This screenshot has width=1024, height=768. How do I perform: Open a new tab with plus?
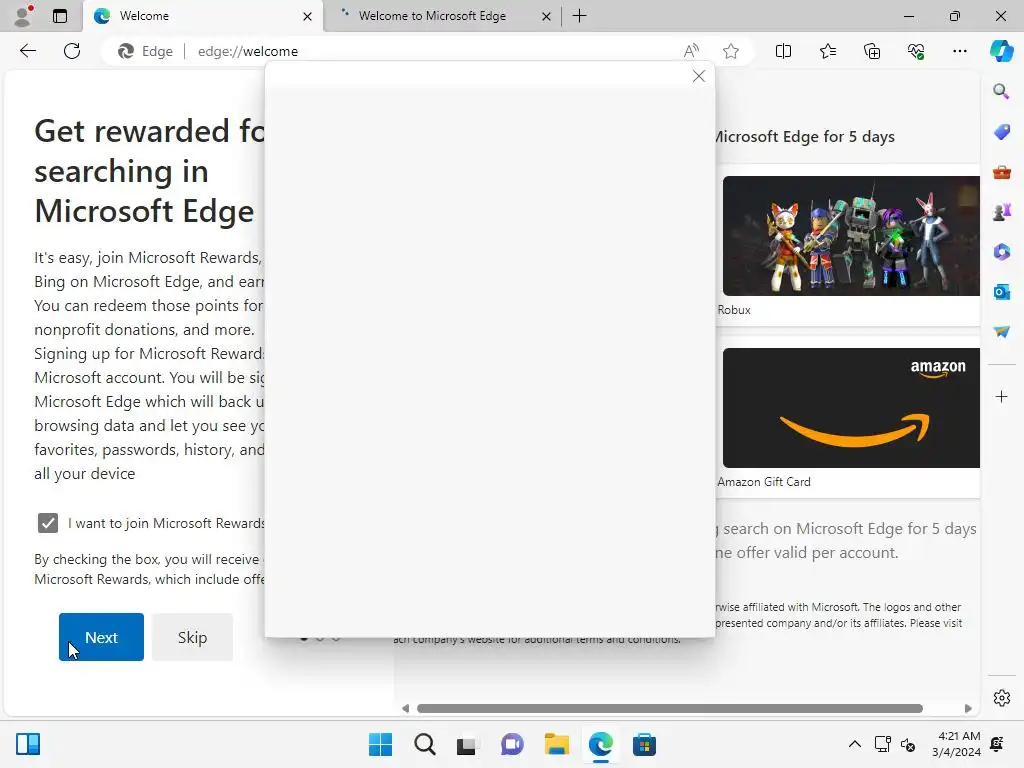pyautogui.click(x=579, y=16)
